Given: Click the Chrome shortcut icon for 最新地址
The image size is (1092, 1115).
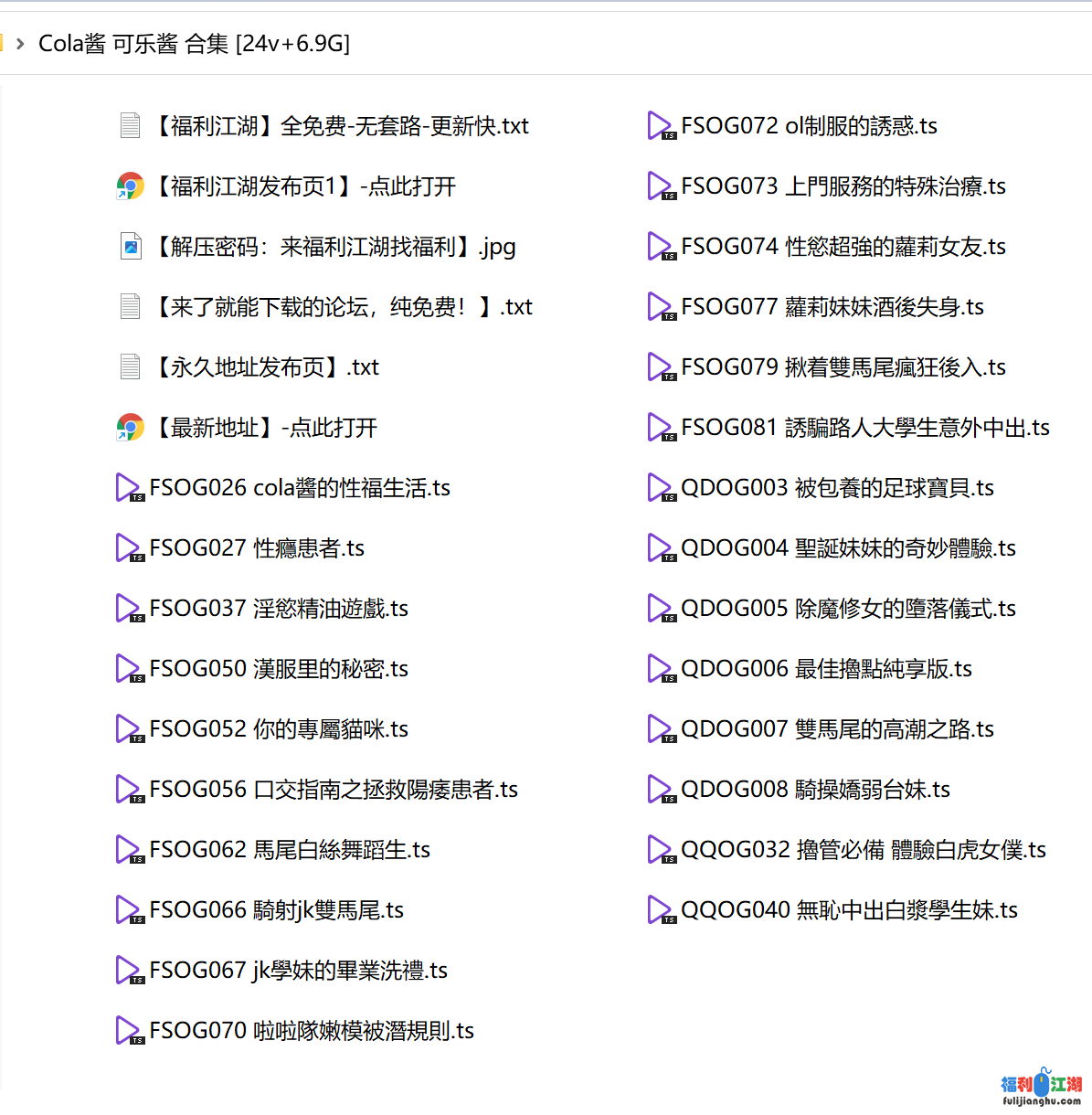Looking at the screenshot, I should tap(130, 427).
